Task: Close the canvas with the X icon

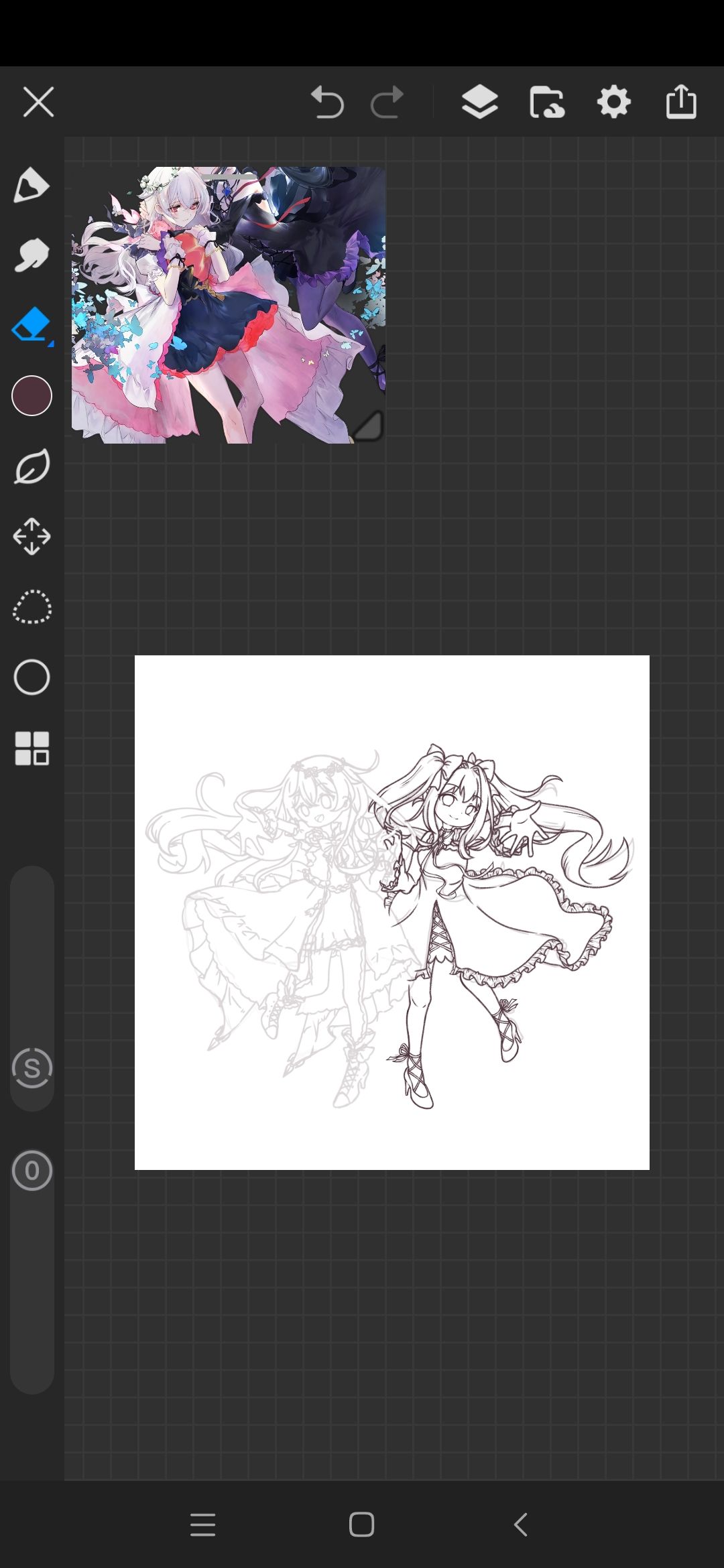Action: [38, 103]
